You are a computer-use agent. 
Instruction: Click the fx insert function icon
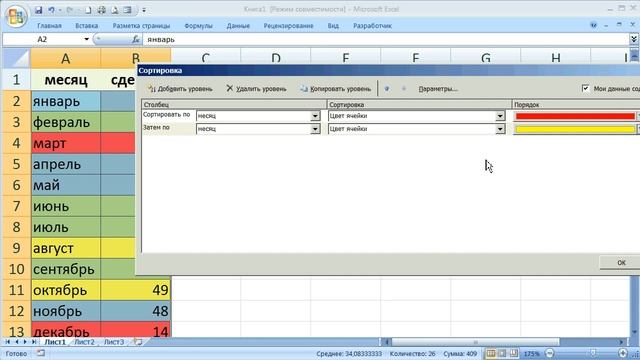pyautogui.click(x=136, y=39)
